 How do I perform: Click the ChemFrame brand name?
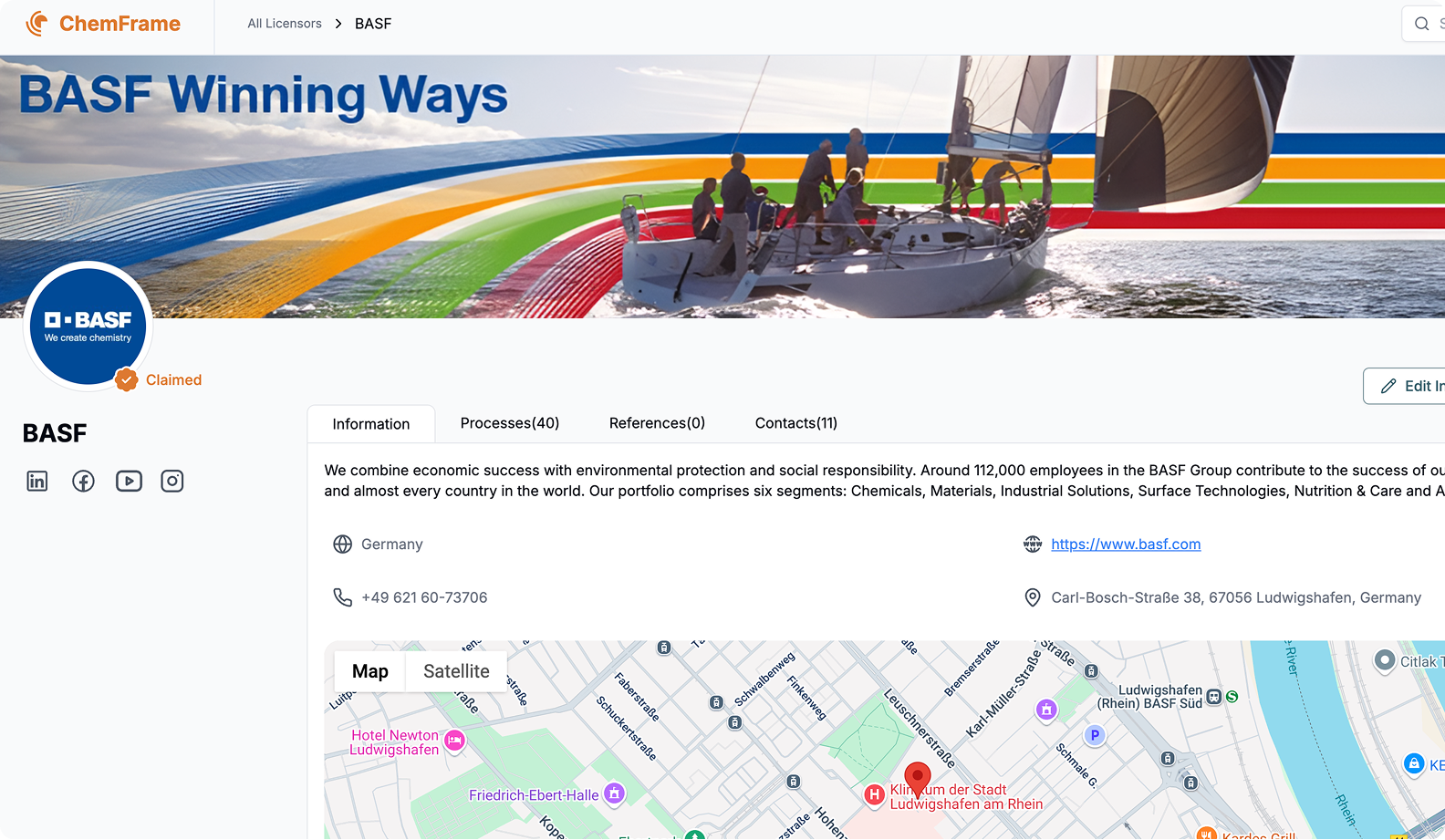click(120, 24)
